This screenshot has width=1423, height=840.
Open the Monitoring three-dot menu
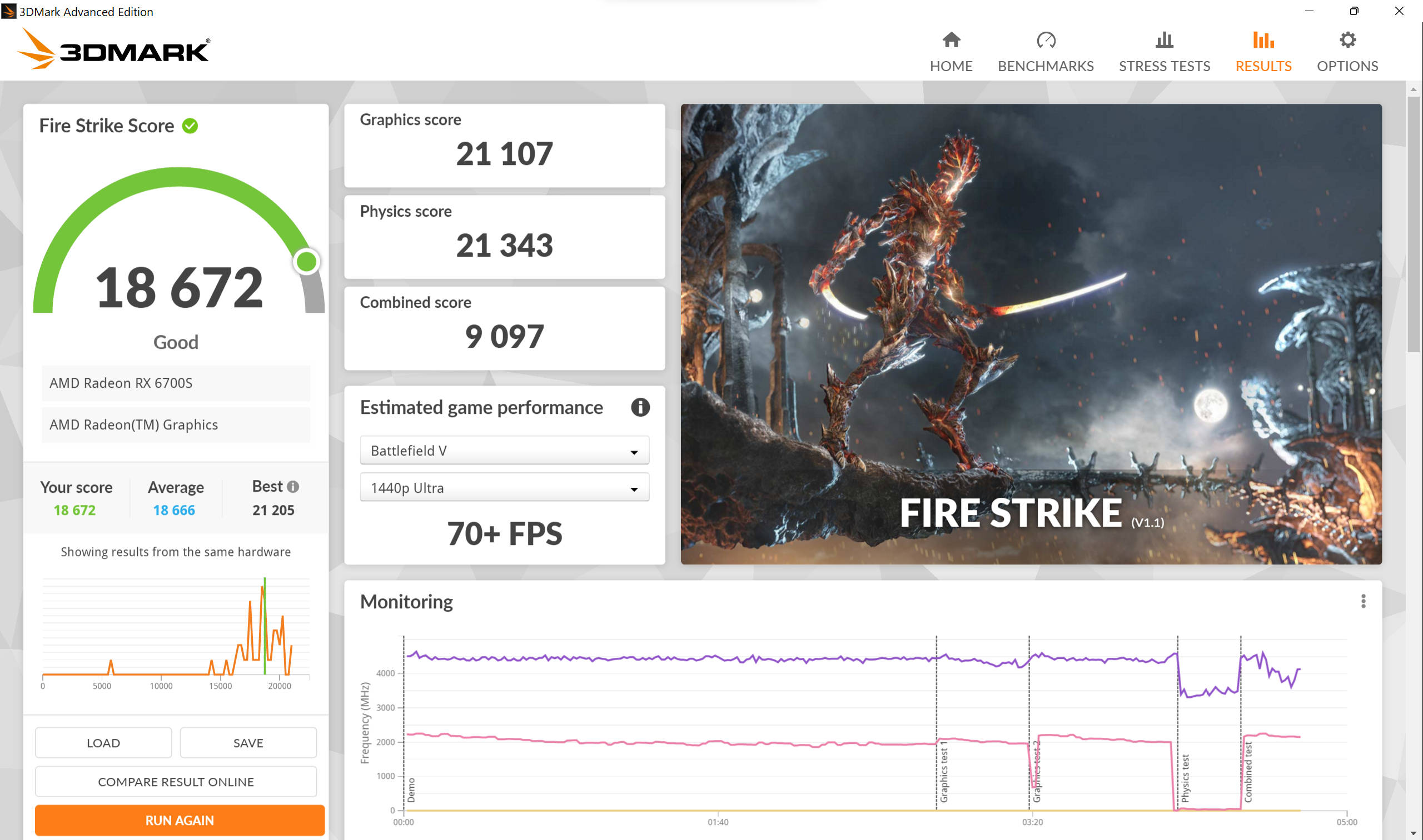[1363, 601]
